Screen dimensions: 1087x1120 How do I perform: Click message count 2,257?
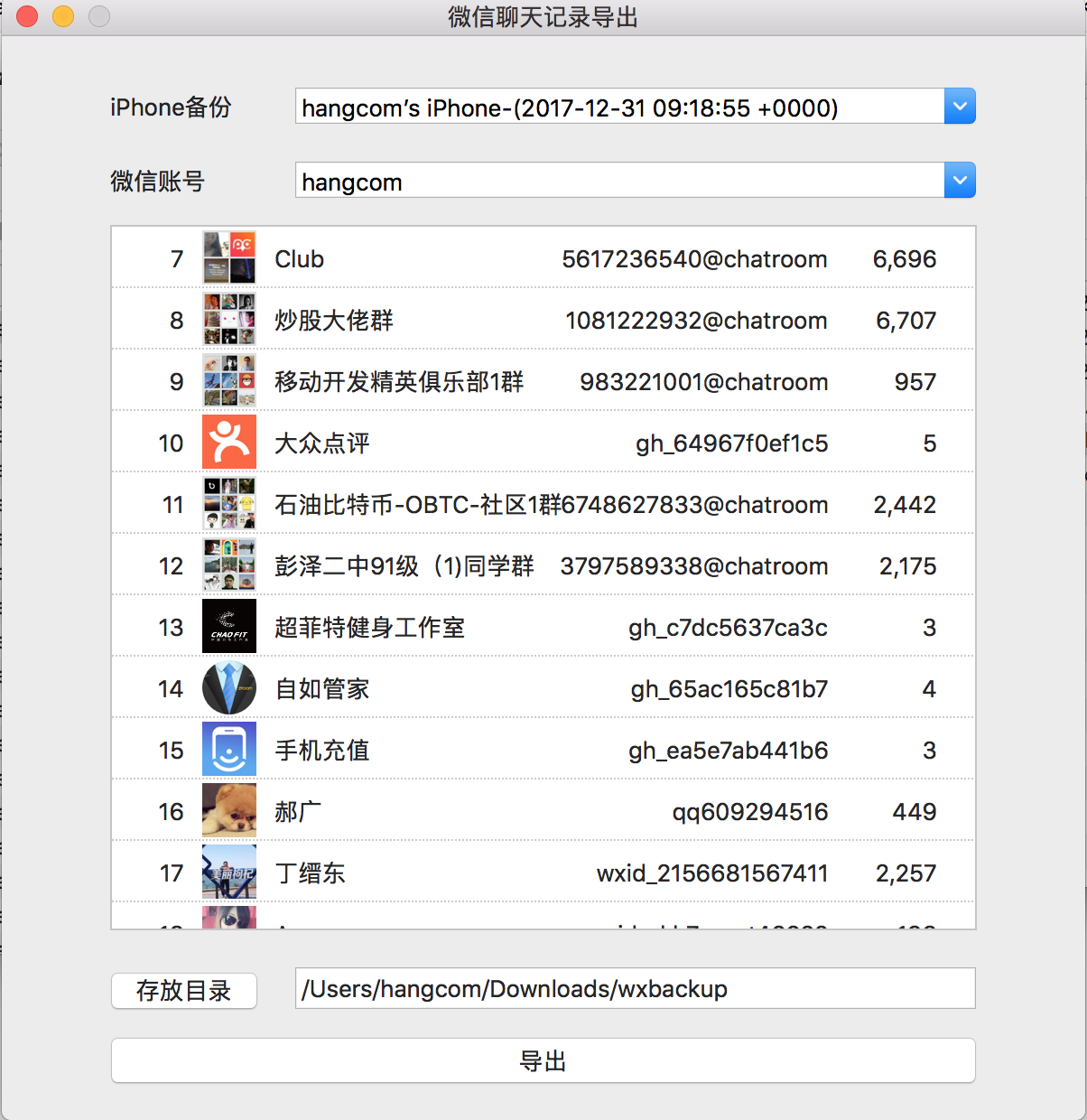[906, 873]
